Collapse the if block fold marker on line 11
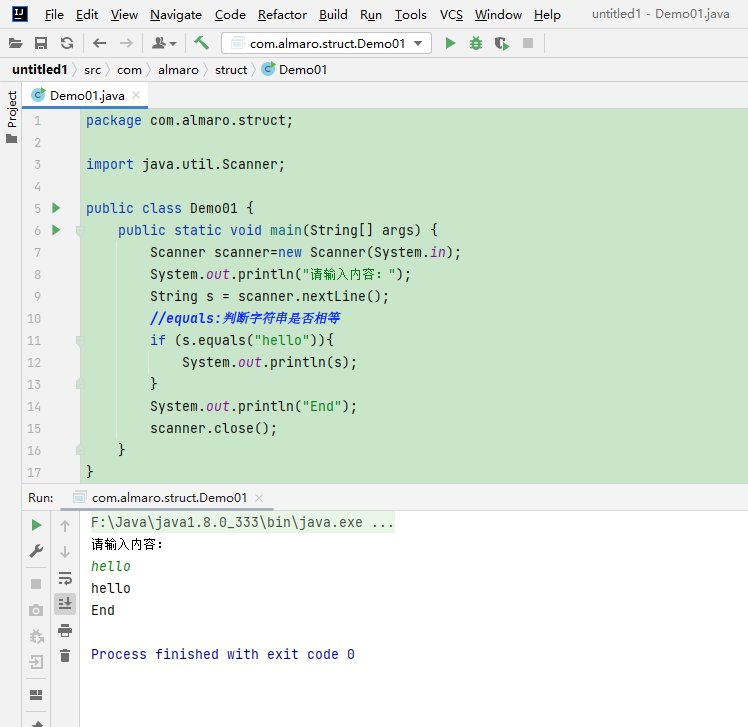748x727 pixels. (80, 341)
